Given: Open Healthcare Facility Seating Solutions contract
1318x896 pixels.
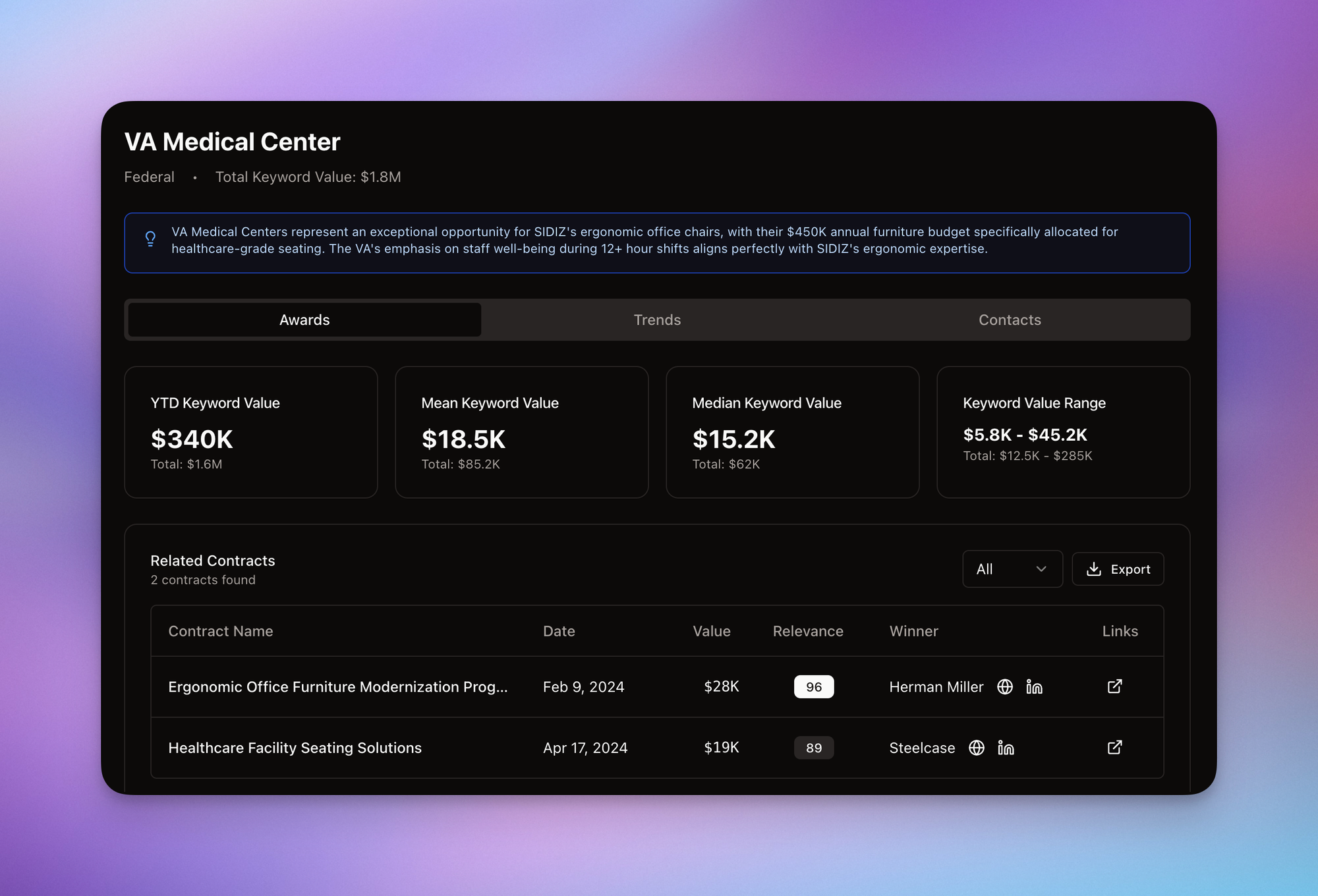Looking at the screenshot, I should [x=295, y=748].
